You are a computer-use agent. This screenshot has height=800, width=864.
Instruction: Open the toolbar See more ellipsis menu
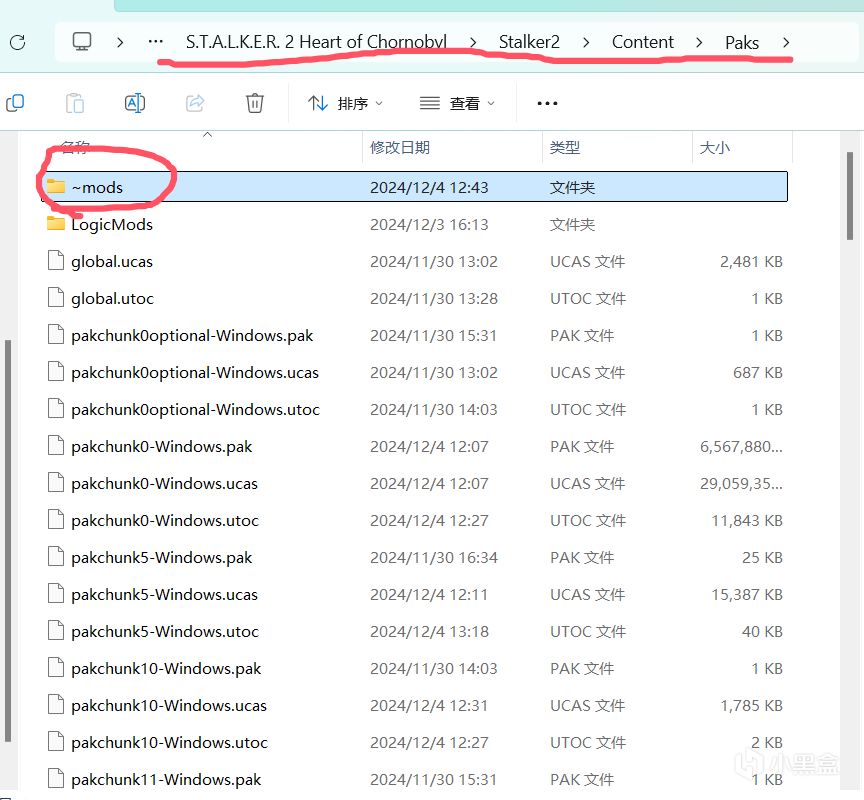pos(547,103)
